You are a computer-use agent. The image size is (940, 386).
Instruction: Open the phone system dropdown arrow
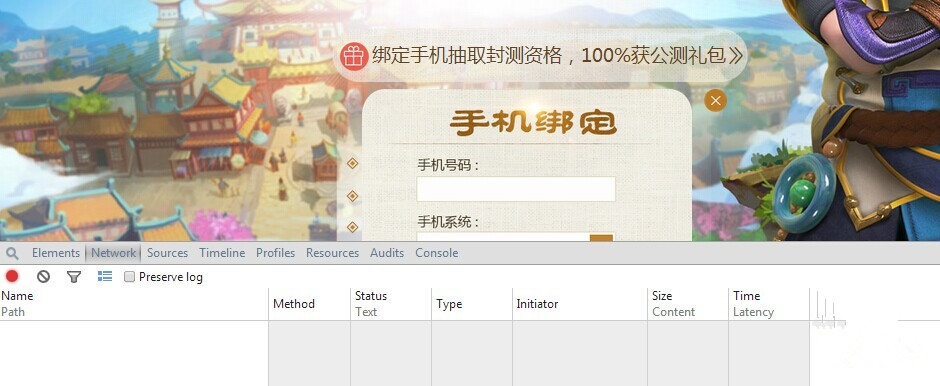point(601,238)
